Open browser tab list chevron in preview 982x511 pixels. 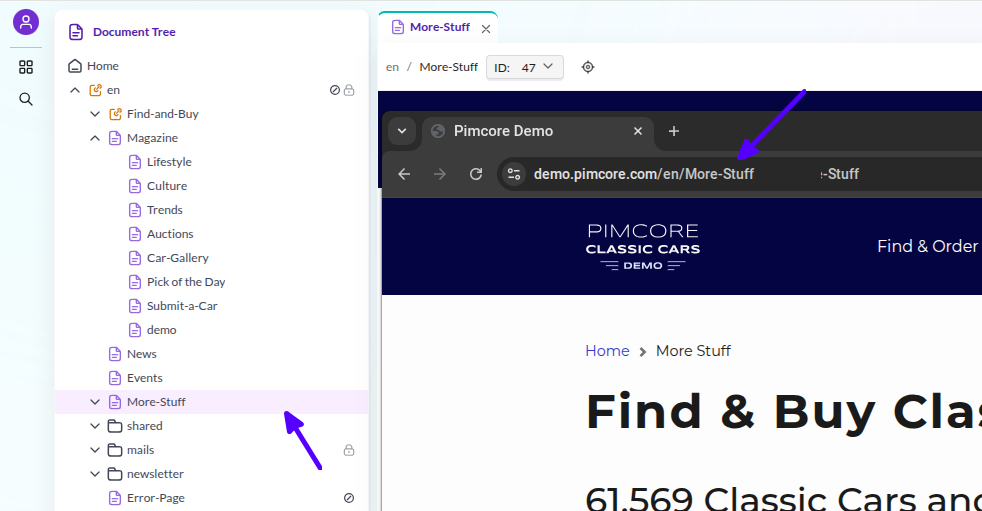coord(402,131)
